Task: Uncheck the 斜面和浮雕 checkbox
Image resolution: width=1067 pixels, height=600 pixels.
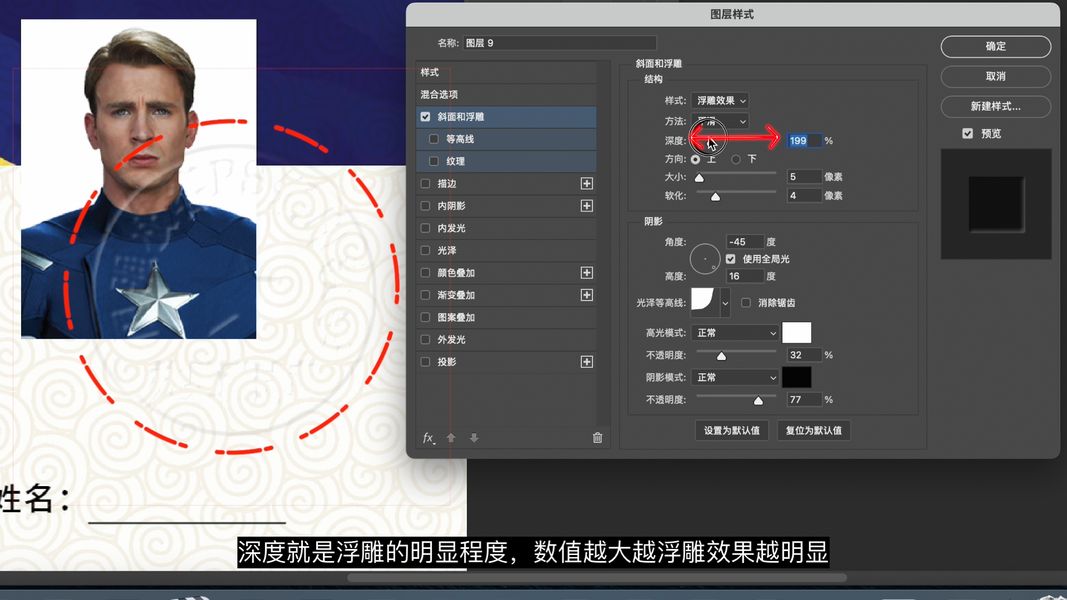Action: [425, 117]
